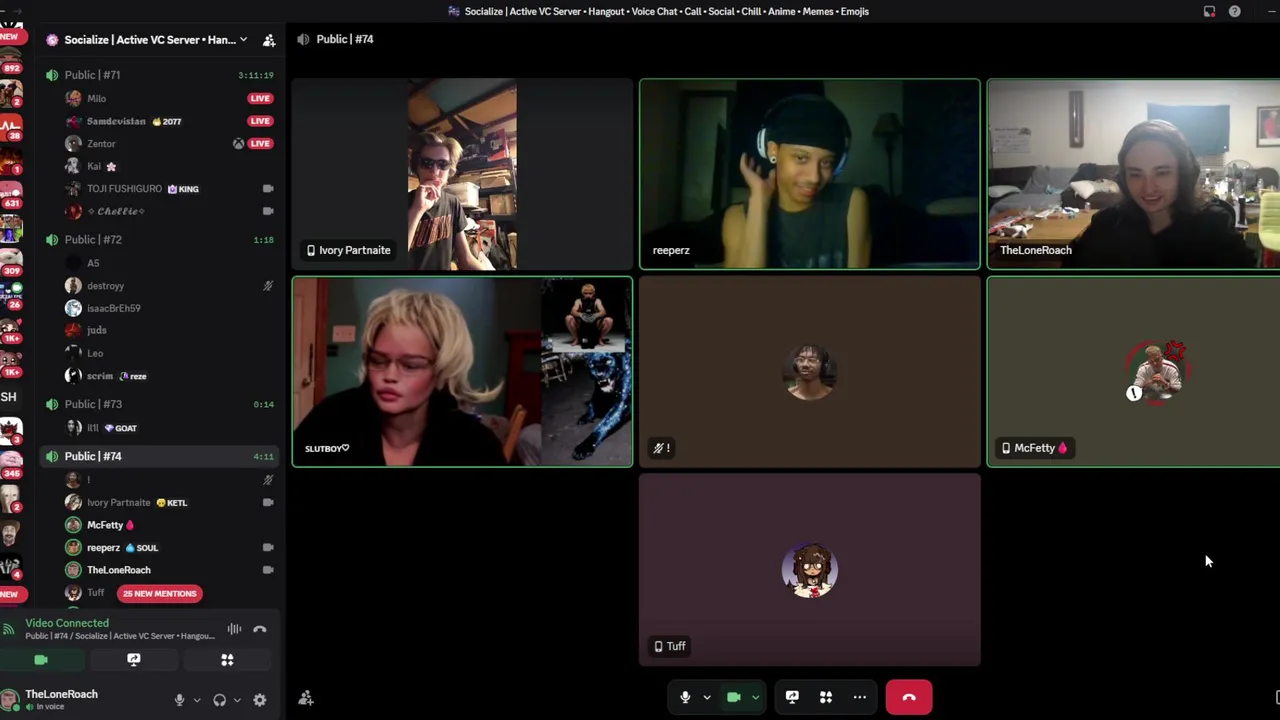Click the speaker icon by Public | #74 header

point(303,39)
